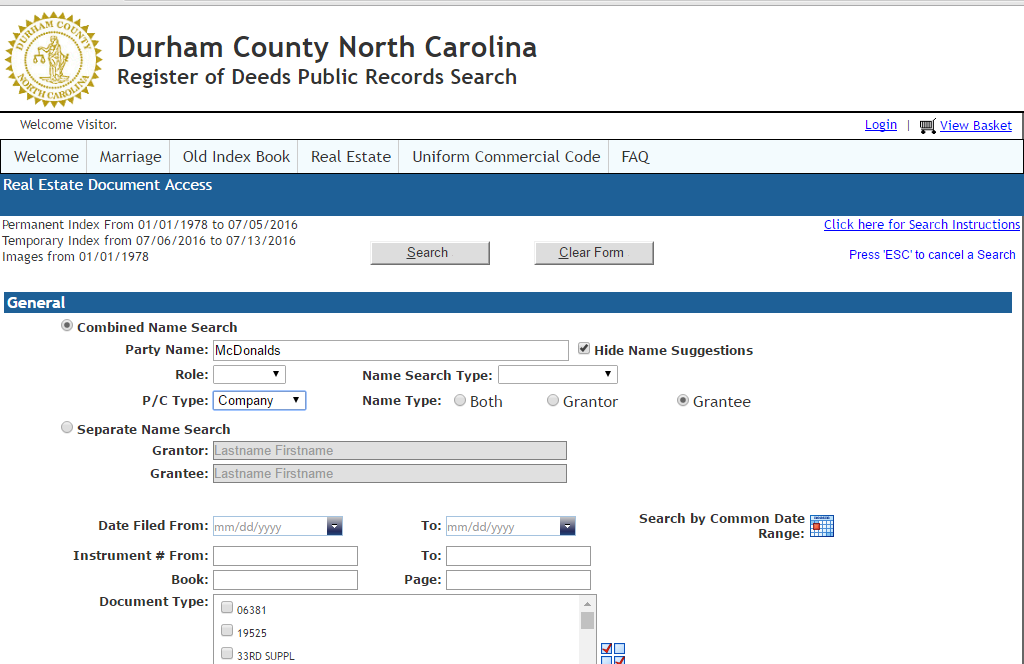Open the P/C Type dropdown showing Company

(x=258, y=400)
